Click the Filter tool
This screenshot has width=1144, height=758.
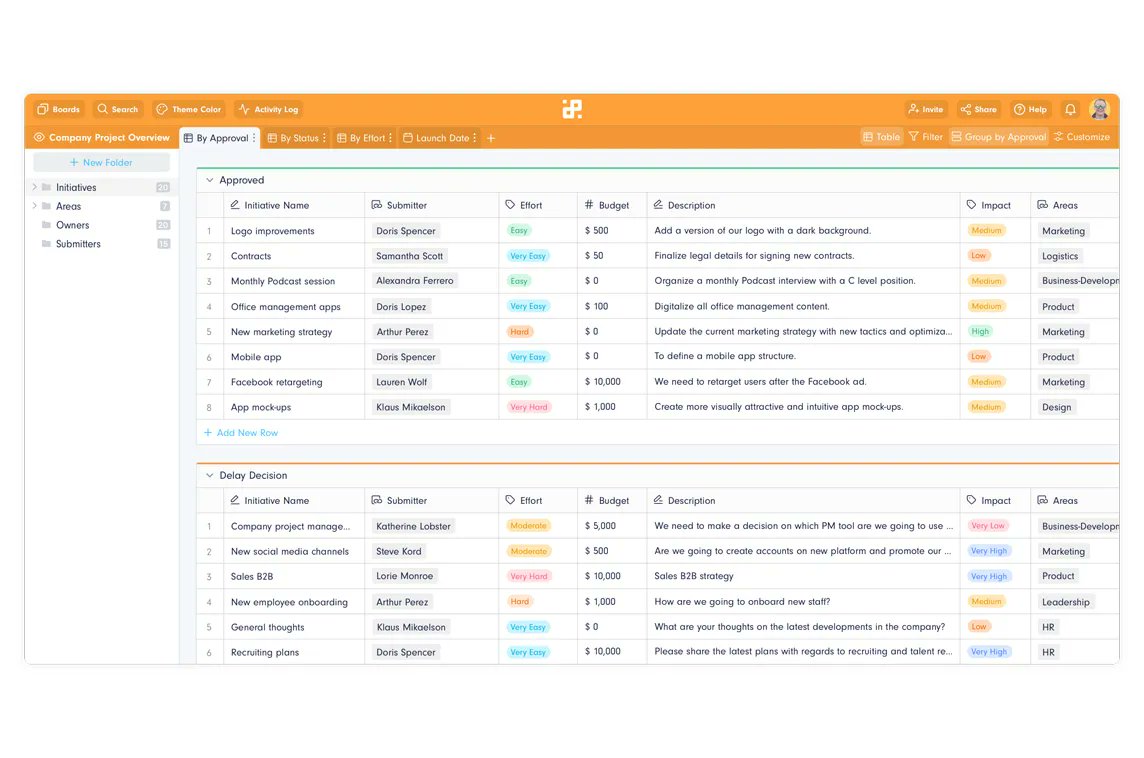(925, 137)
